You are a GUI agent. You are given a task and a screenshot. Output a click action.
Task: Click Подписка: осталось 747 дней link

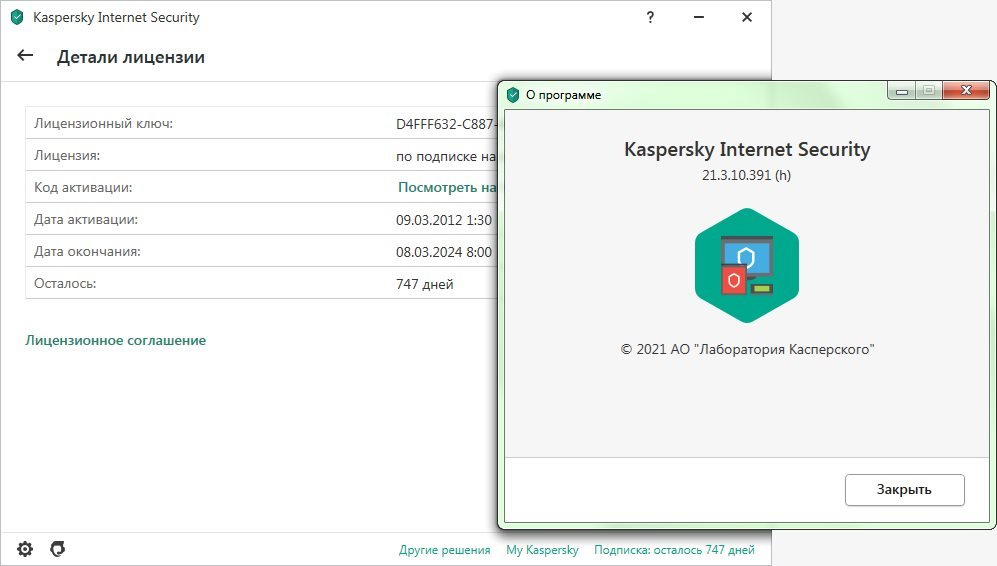[x=674, y=549]
